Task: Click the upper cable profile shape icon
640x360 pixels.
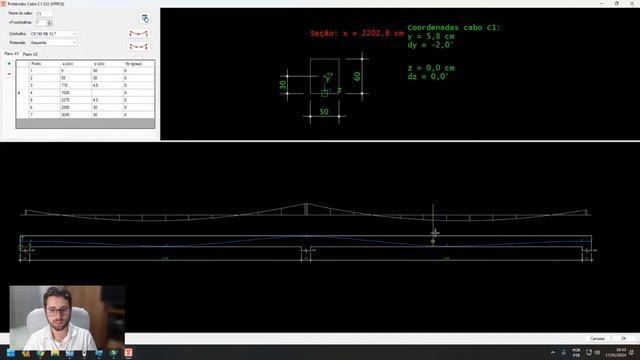Action: 139,33
